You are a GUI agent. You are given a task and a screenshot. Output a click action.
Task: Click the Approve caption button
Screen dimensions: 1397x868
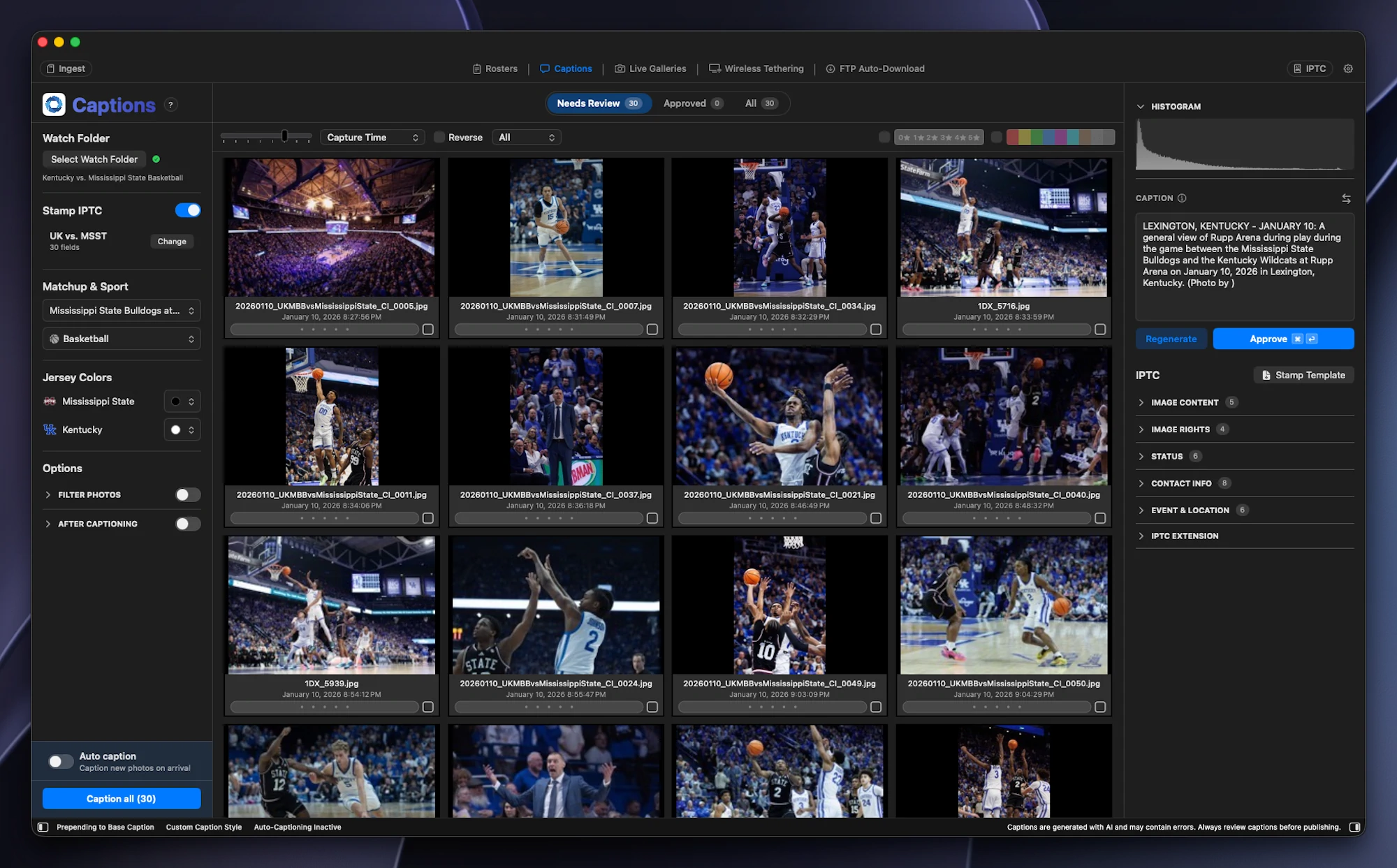pos(1284,339)
